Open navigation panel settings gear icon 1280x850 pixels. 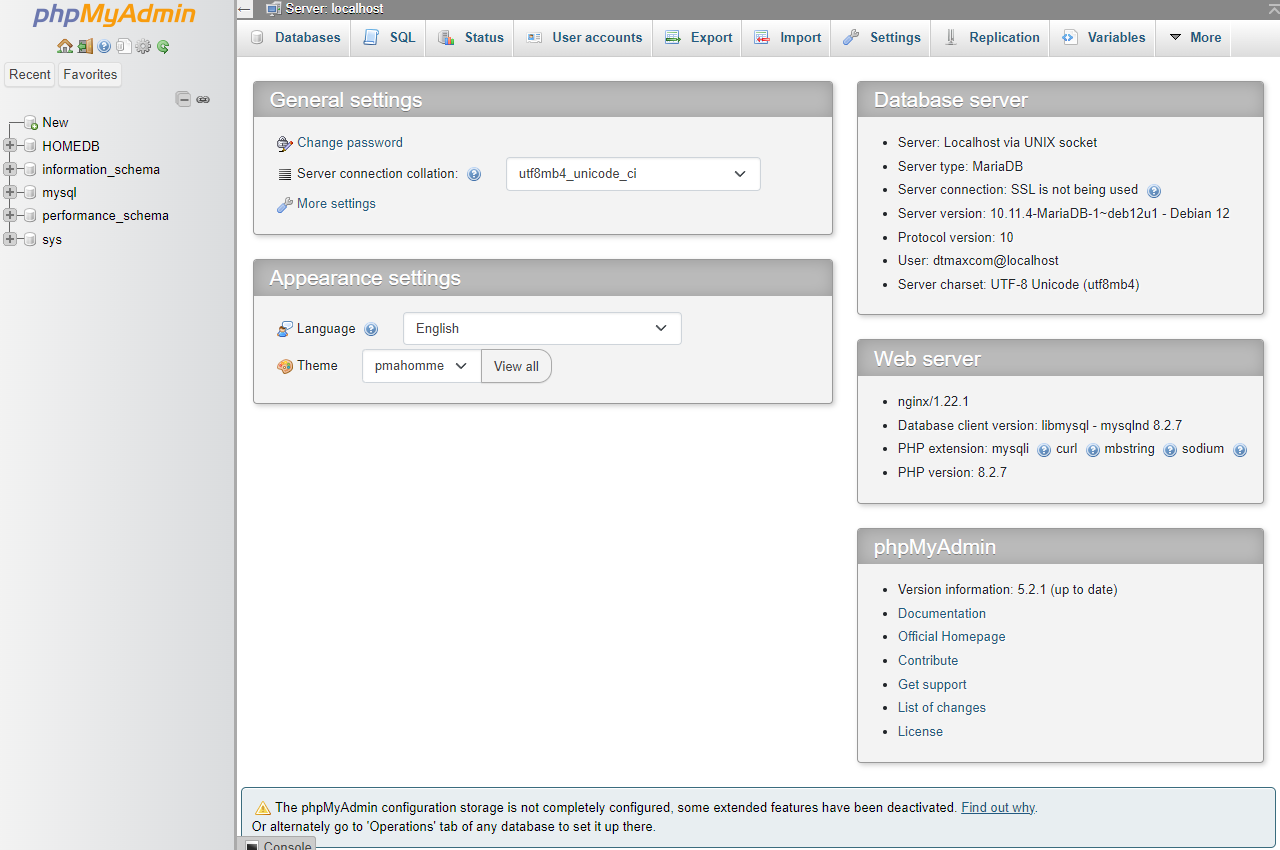tap(143, 46)
